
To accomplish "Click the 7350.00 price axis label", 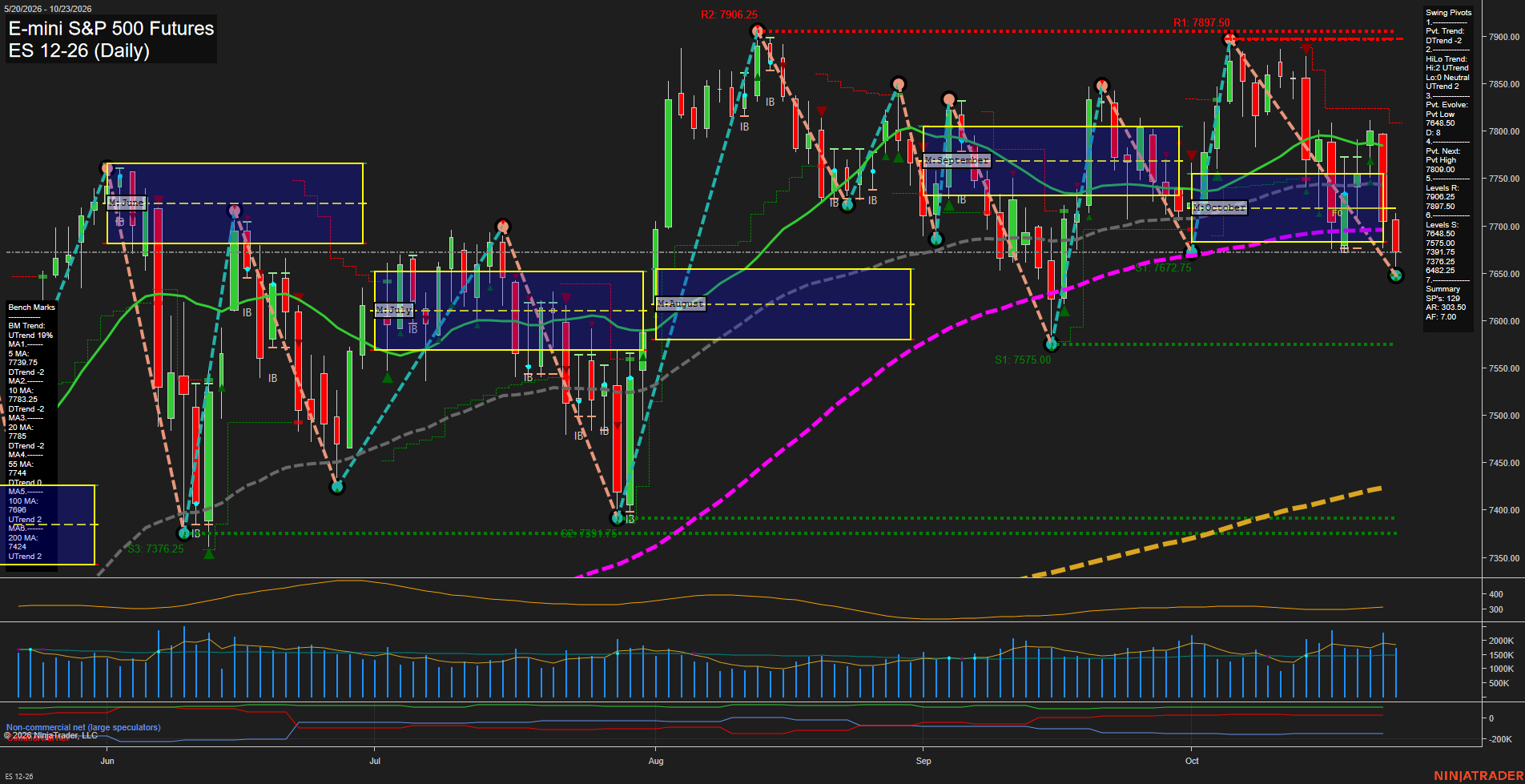I will pyautogui.click(x=1503, y=558).
